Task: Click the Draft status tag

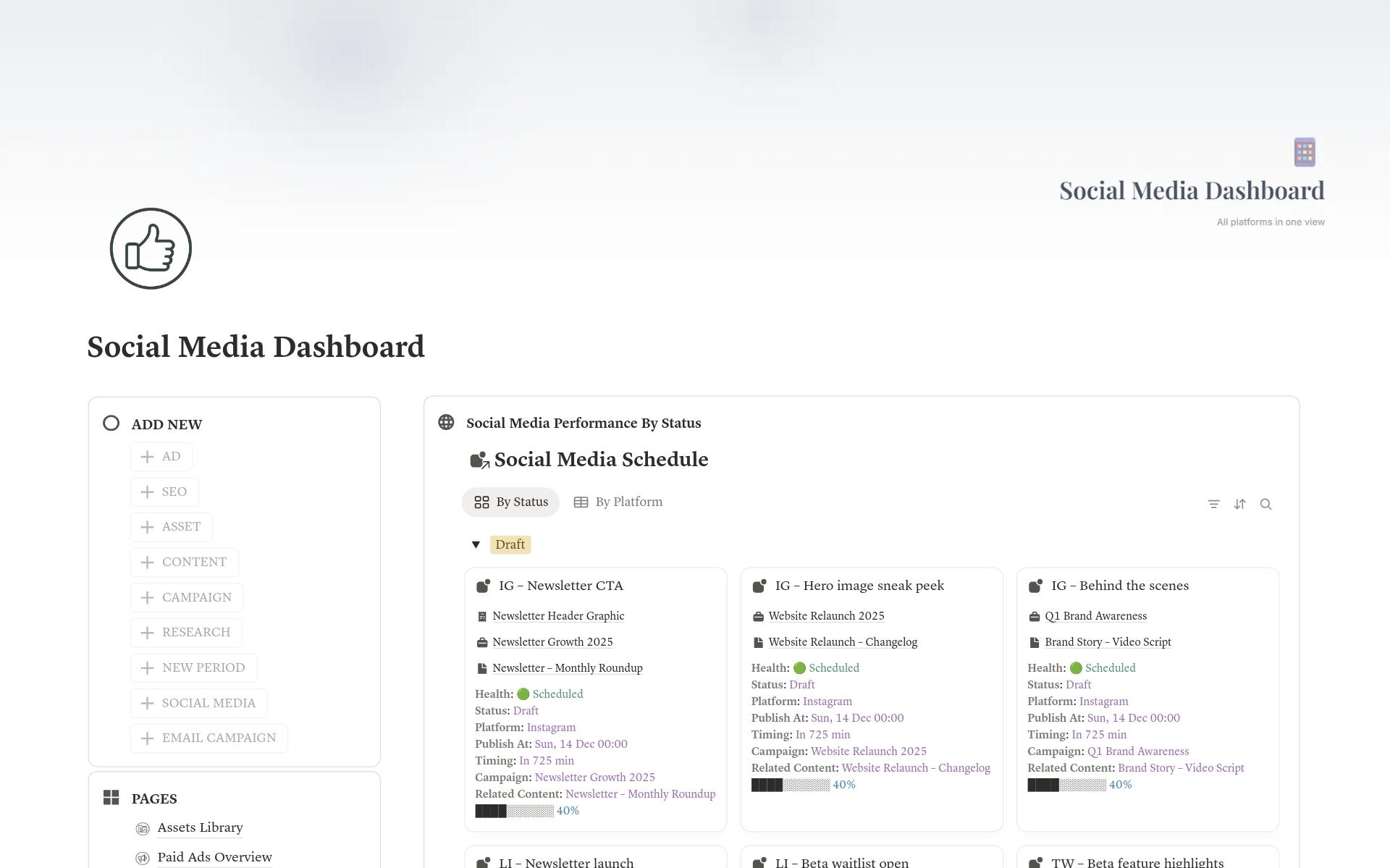Action: click(510, 544)
